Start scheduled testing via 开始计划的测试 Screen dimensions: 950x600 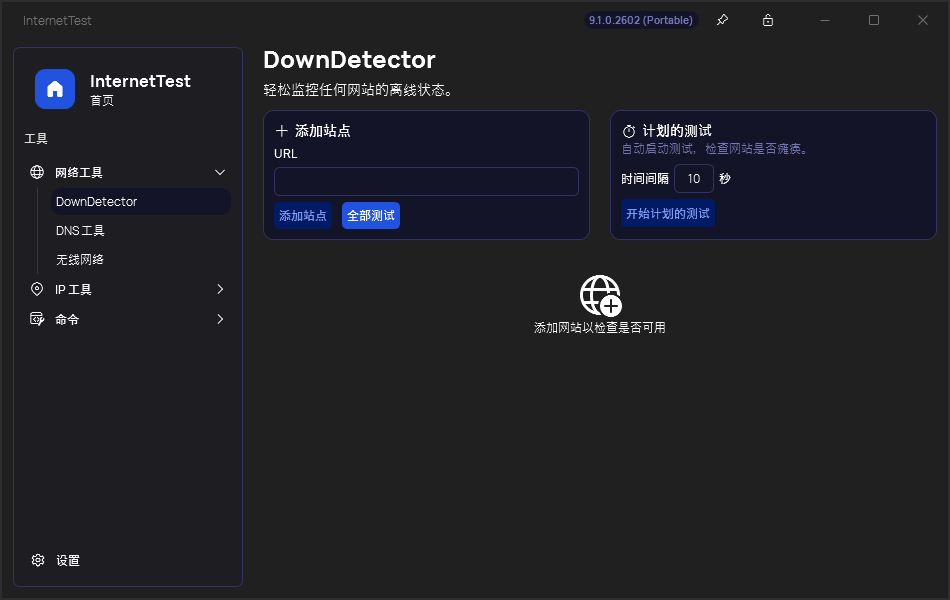click(x=668, y=213)
